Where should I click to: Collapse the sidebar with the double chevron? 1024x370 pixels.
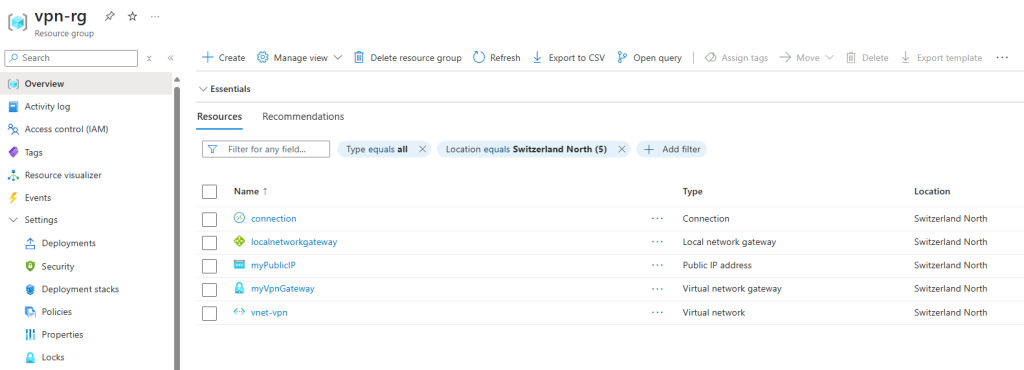click(x=170, y=58)
